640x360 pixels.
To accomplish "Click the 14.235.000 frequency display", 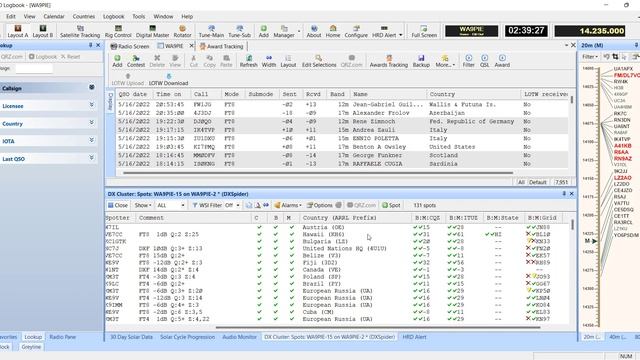I will point(590,31).
